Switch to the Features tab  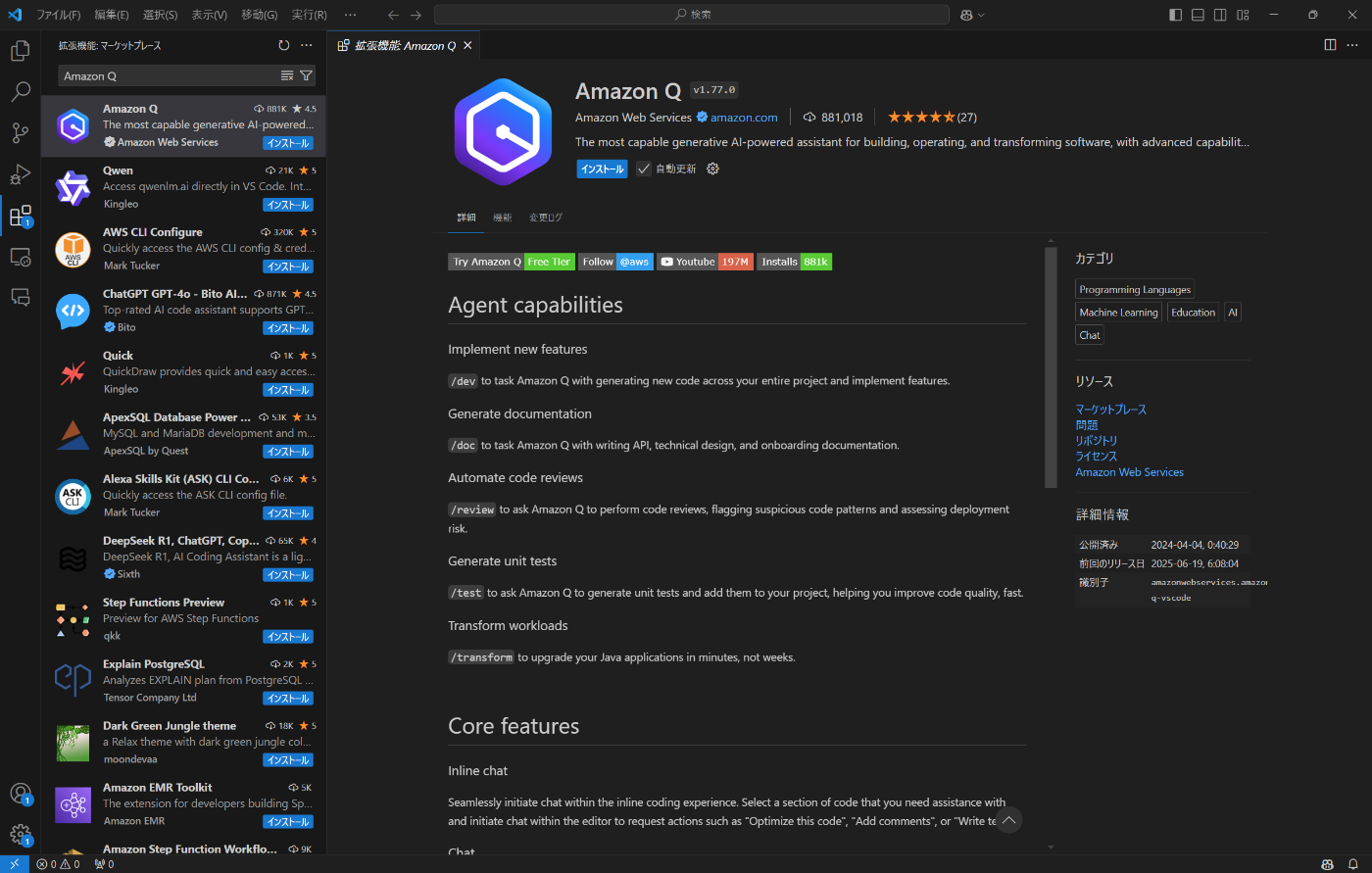coord(503,218)
